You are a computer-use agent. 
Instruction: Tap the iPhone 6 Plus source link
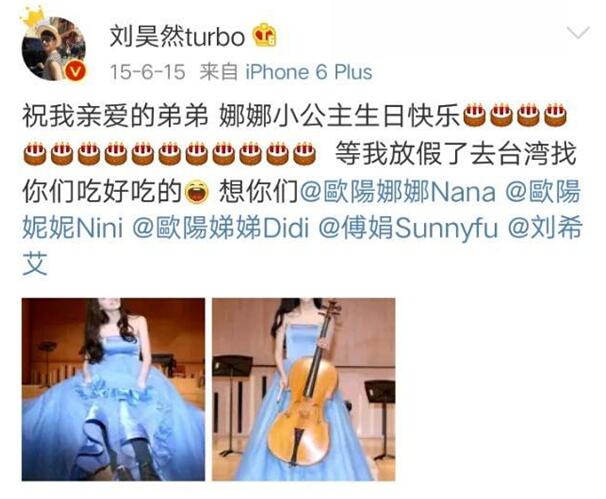coord(309,72)
